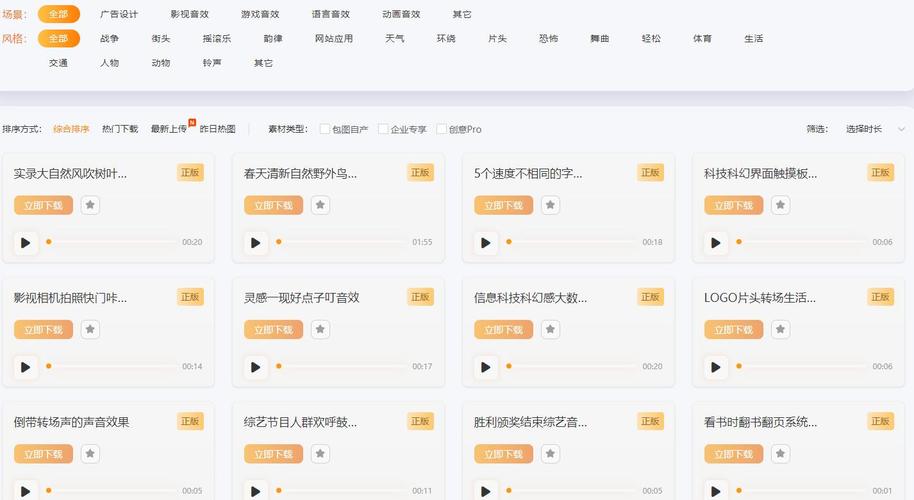Select the 影视音效 scene filter

point(189,14)
